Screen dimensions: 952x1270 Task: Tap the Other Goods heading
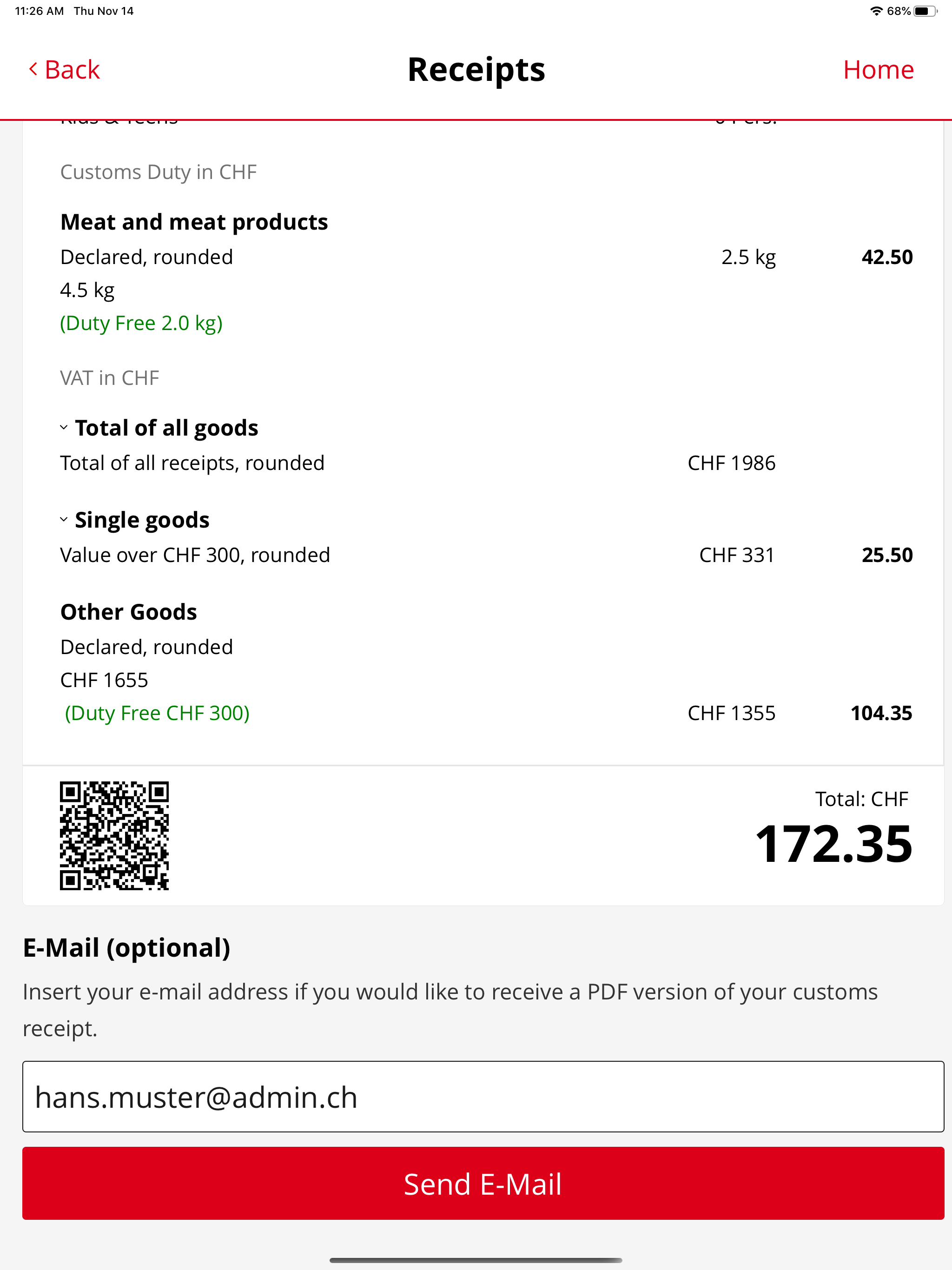click(x=129, y=612)
